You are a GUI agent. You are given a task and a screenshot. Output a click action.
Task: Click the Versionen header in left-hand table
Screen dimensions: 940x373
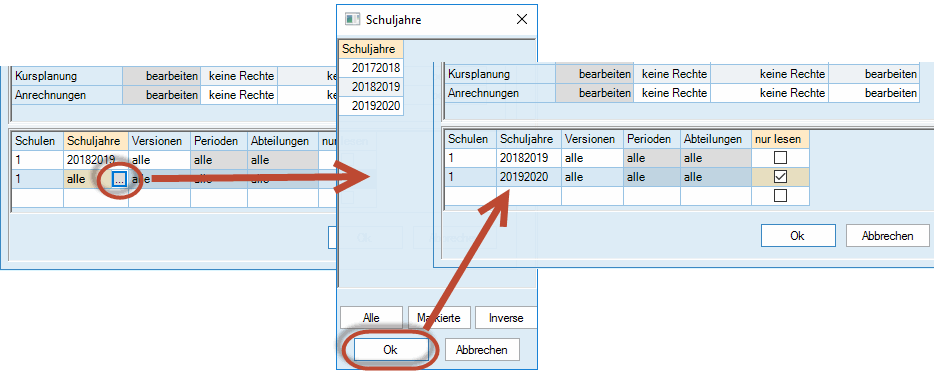point(159,141)
